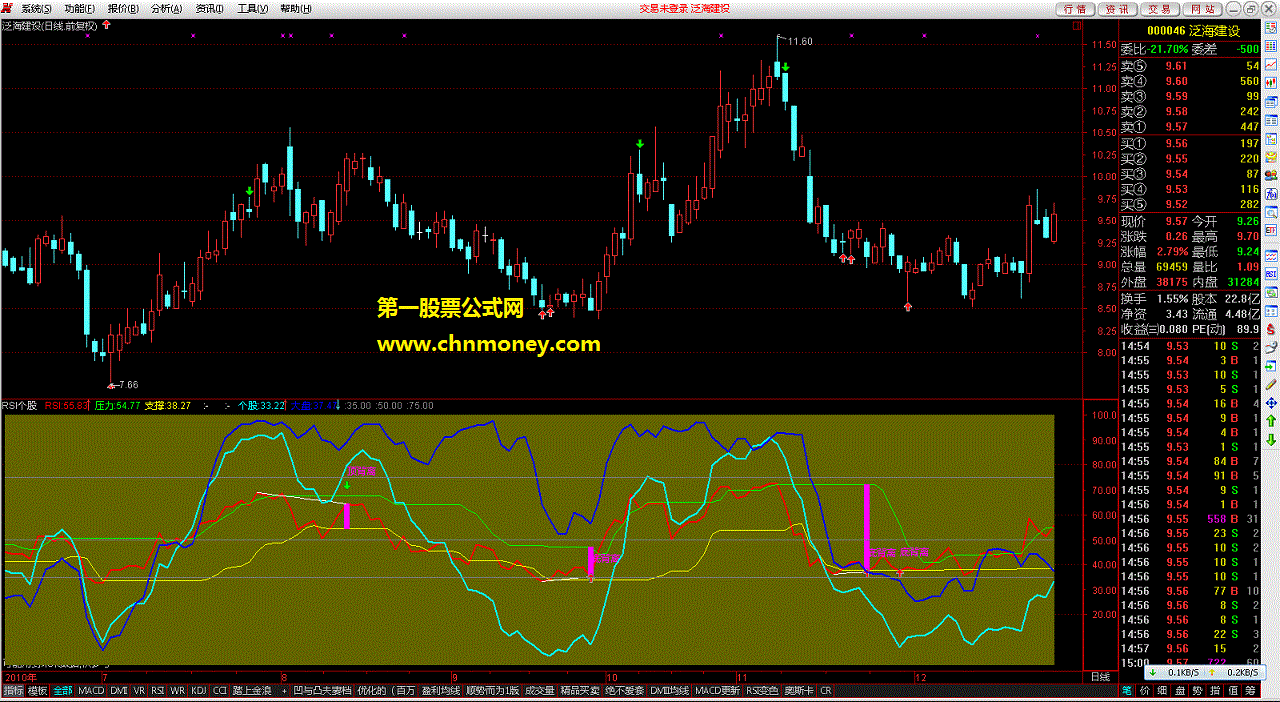This screenshot has height=702, width=1280.
Task: Click the colored grid icon in sidebar
Action: 1270,46
